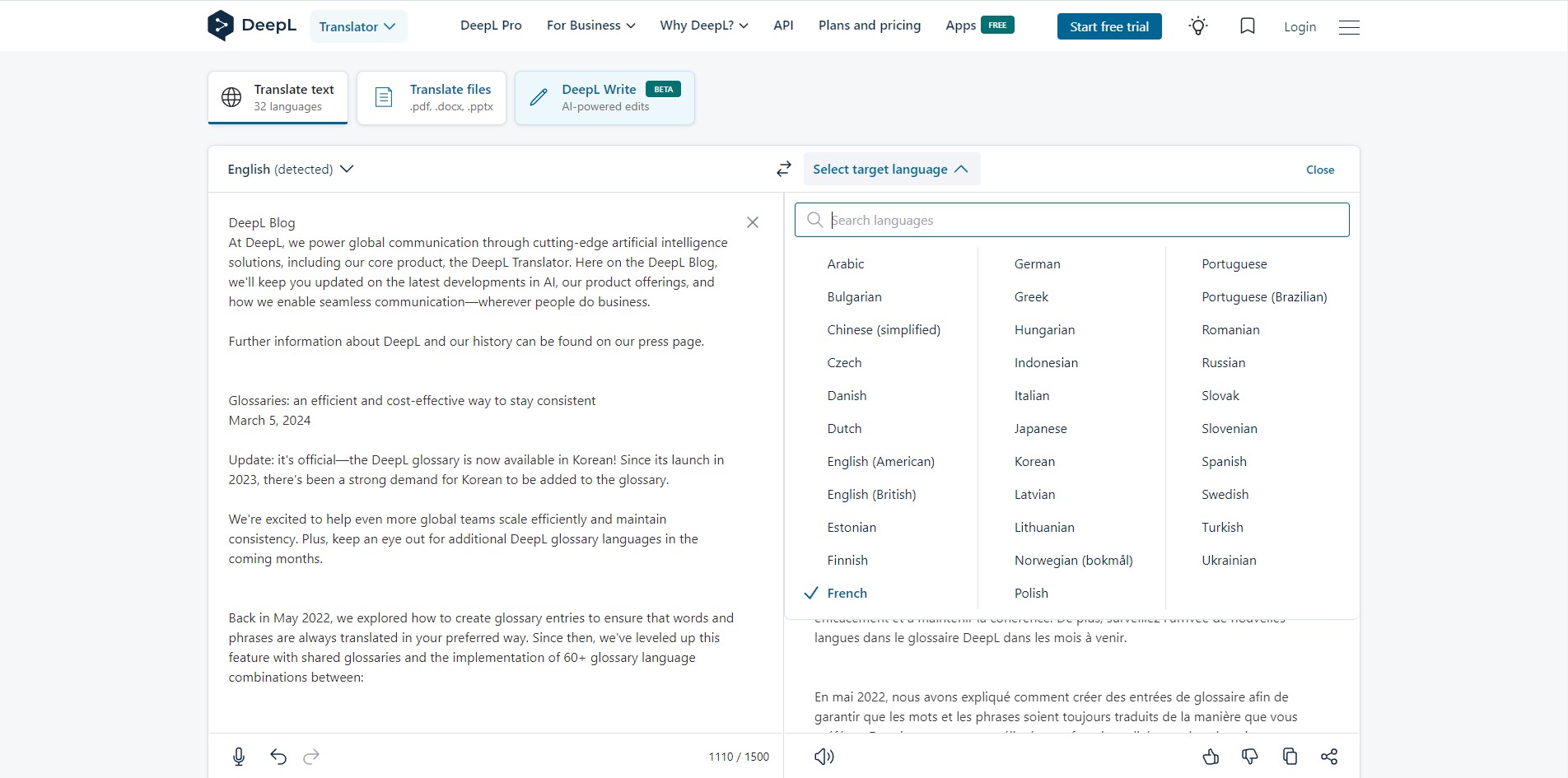Image resolution: width=1568 pixels, height=778 pixels.
Task: Select Korean as target language
Action: (x=1034, y=461)
